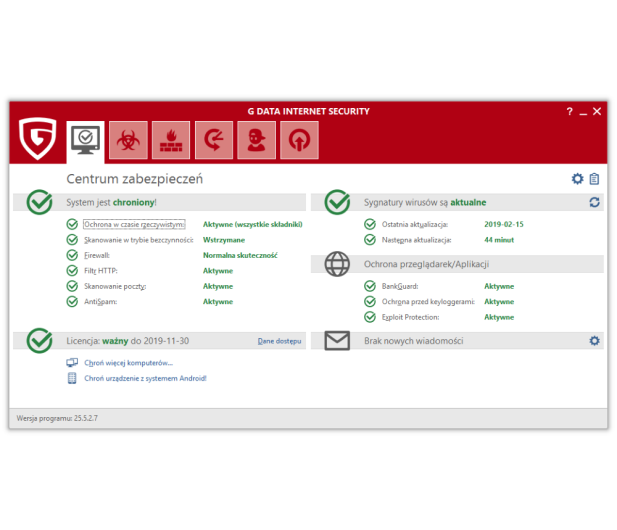The image size is (617, 530).
Task: Minimize the G DATA window
Action: coord(583,112)
